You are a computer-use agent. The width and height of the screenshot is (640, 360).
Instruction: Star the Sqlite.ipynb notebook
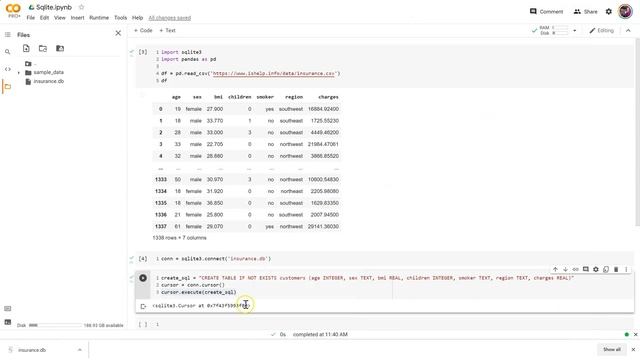coord(81,7)
